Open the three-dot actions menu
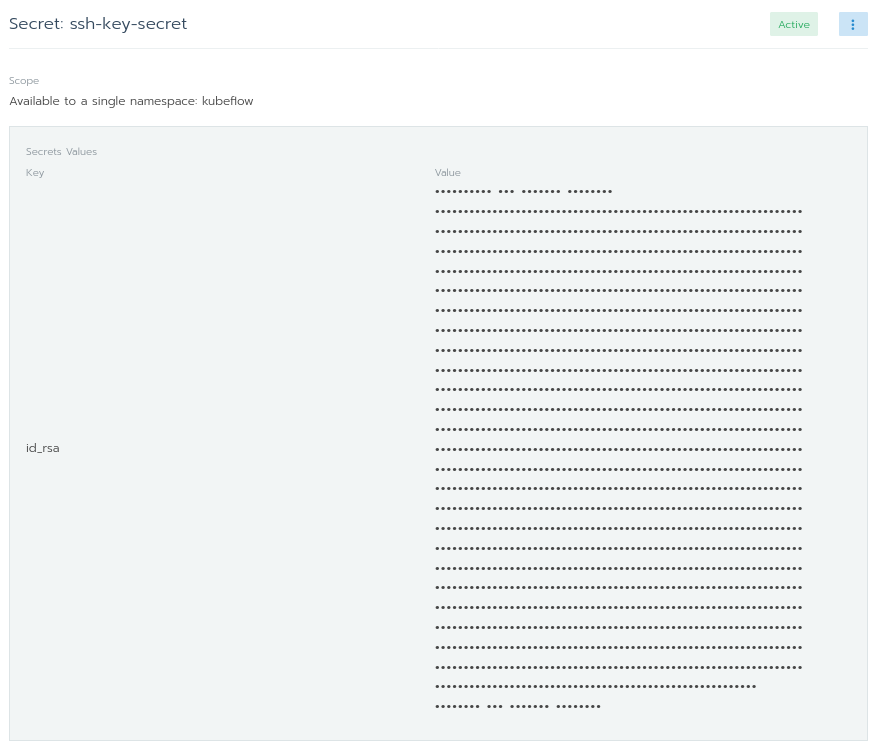 coord(852,25)
